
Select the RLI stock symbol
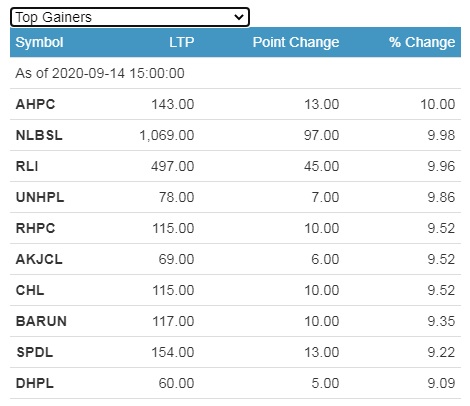(27, 166)
